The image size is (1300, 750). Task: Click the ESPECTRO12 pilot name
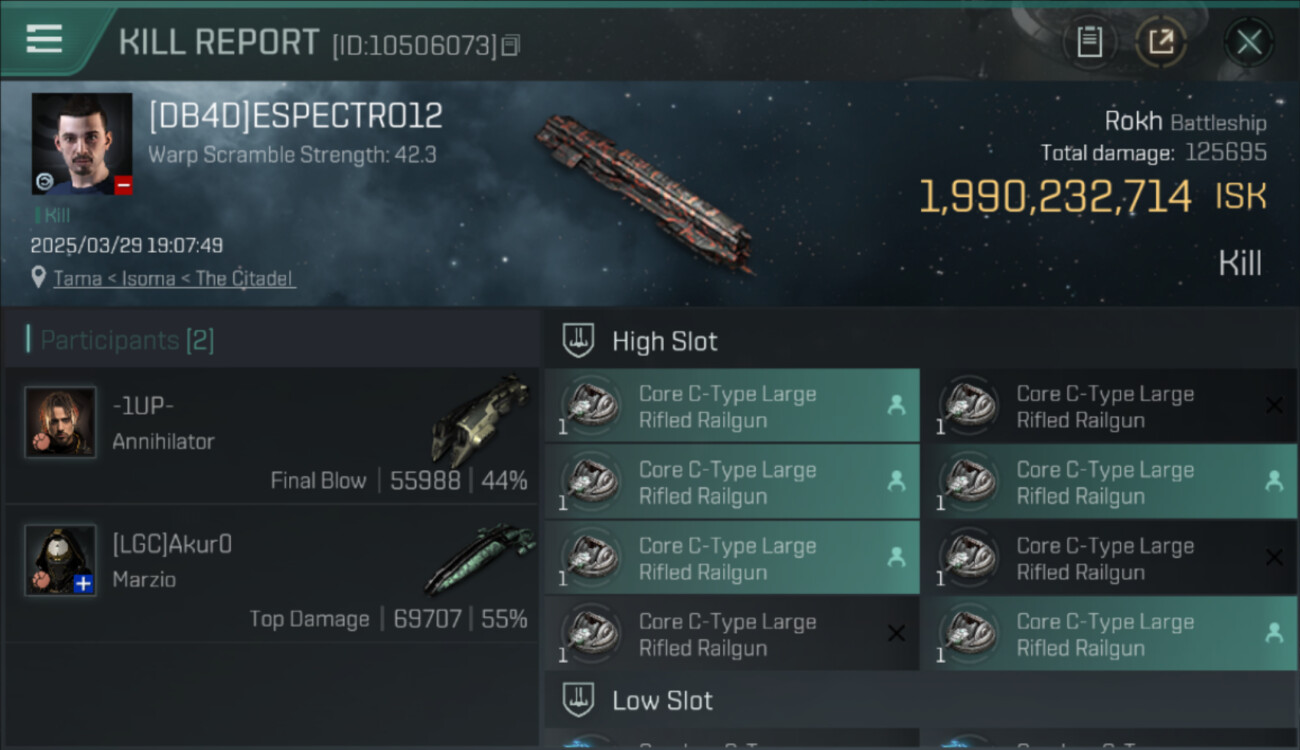tap(296, 116)
